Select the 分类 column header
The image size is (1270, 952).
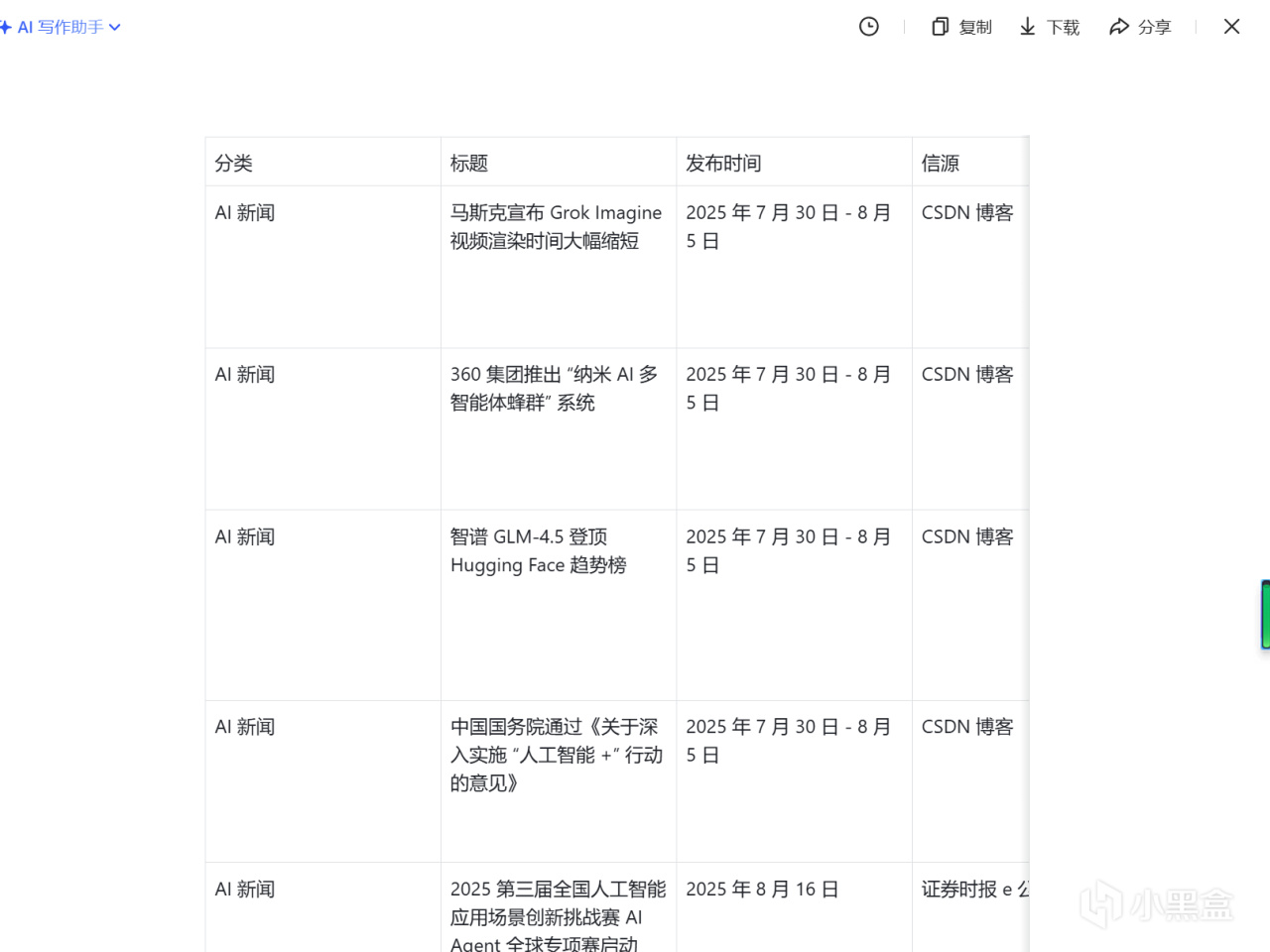click(323, 162)
